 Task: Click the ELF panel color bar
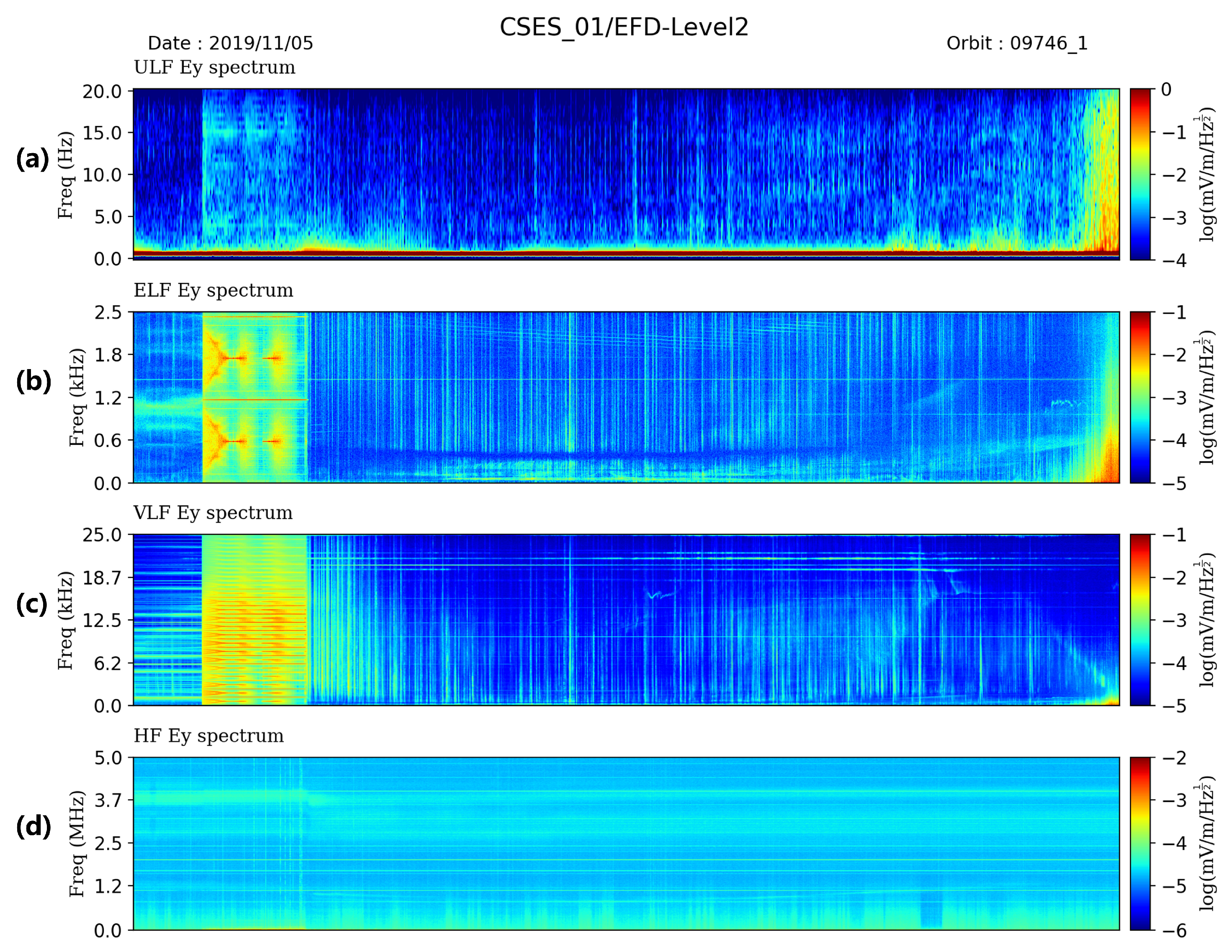click(x=1139, y=397)
